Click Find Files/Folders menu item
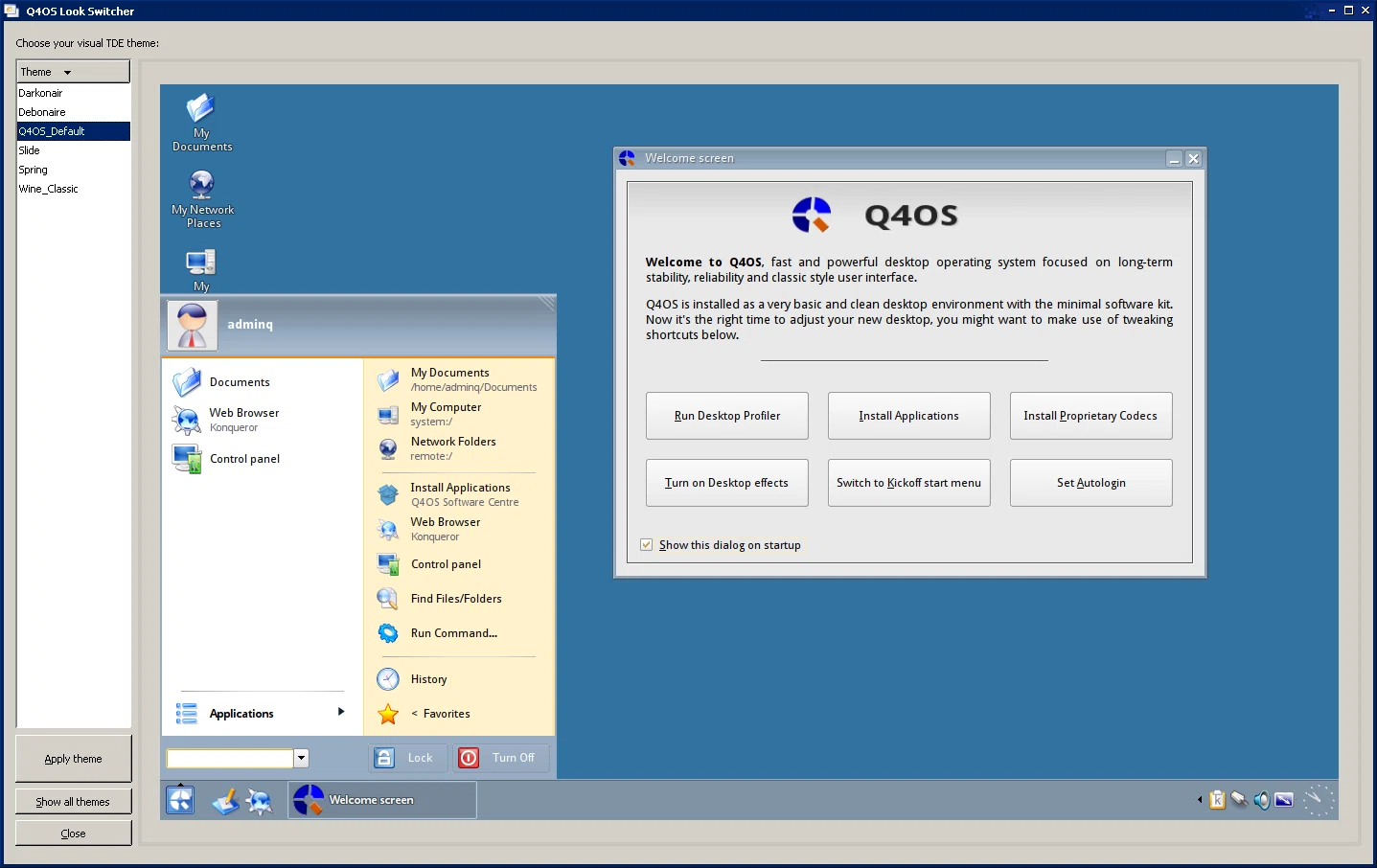The width and height of the screenshot is (1377, 868). pos(459,599)
